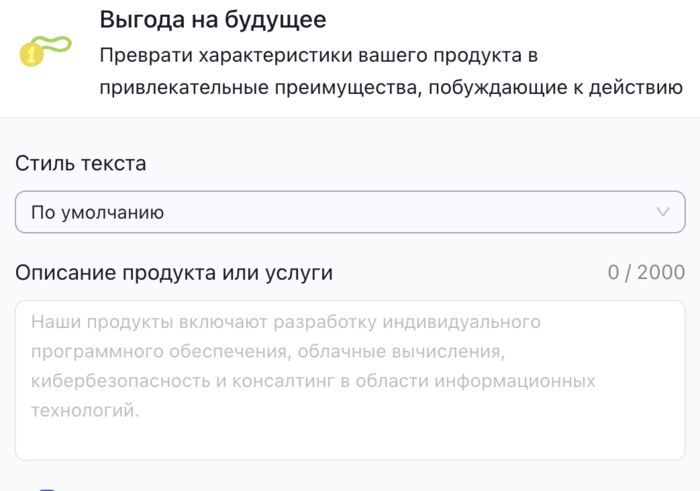The width and height of the screenshot is (700, 491).
Task: Click the chevron arrow in the text style field
Action: coord(663,212)
